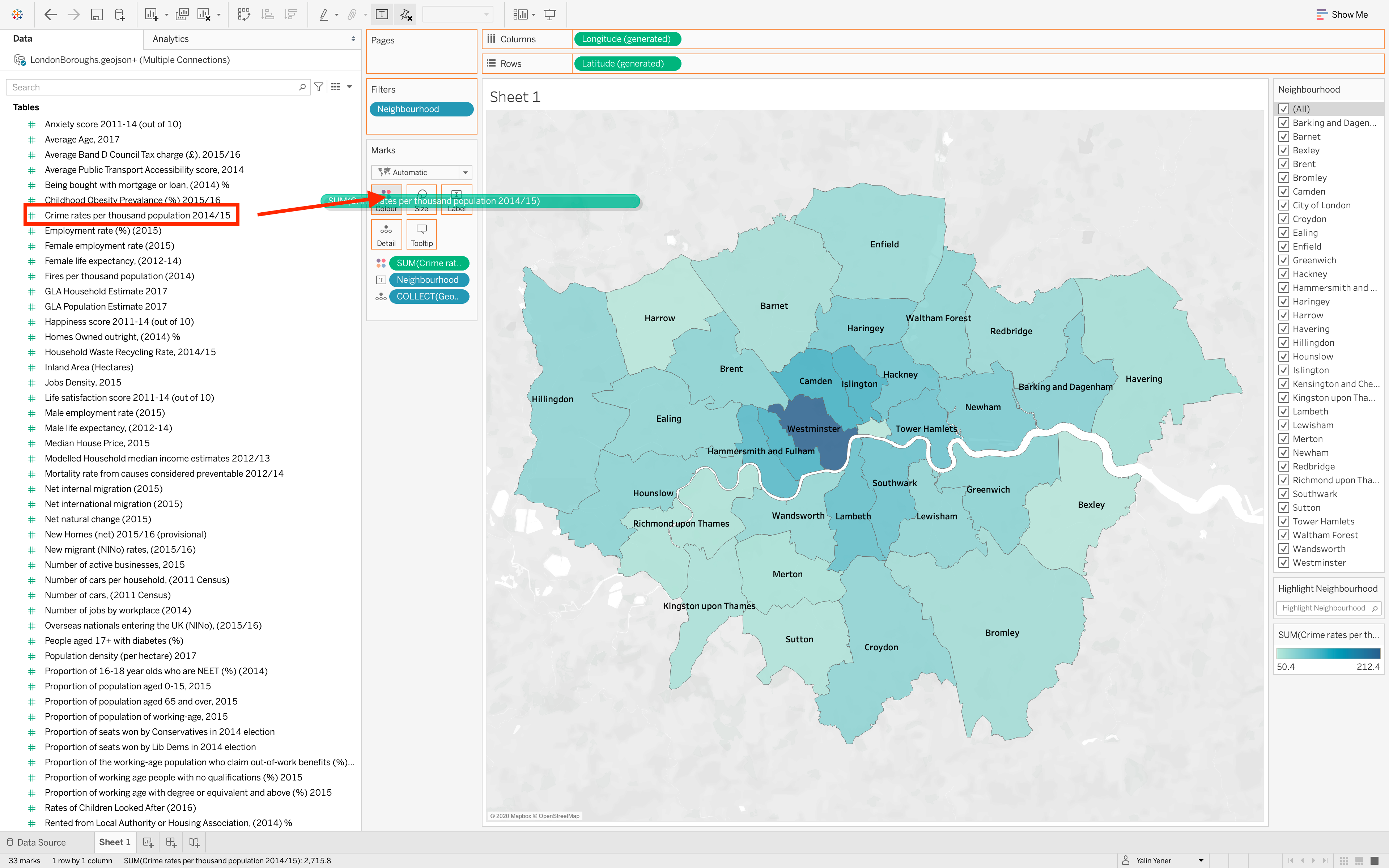Open the Tooltip marks card
The height and width of the screenshot is (868, 1389).
coord(421,234)
